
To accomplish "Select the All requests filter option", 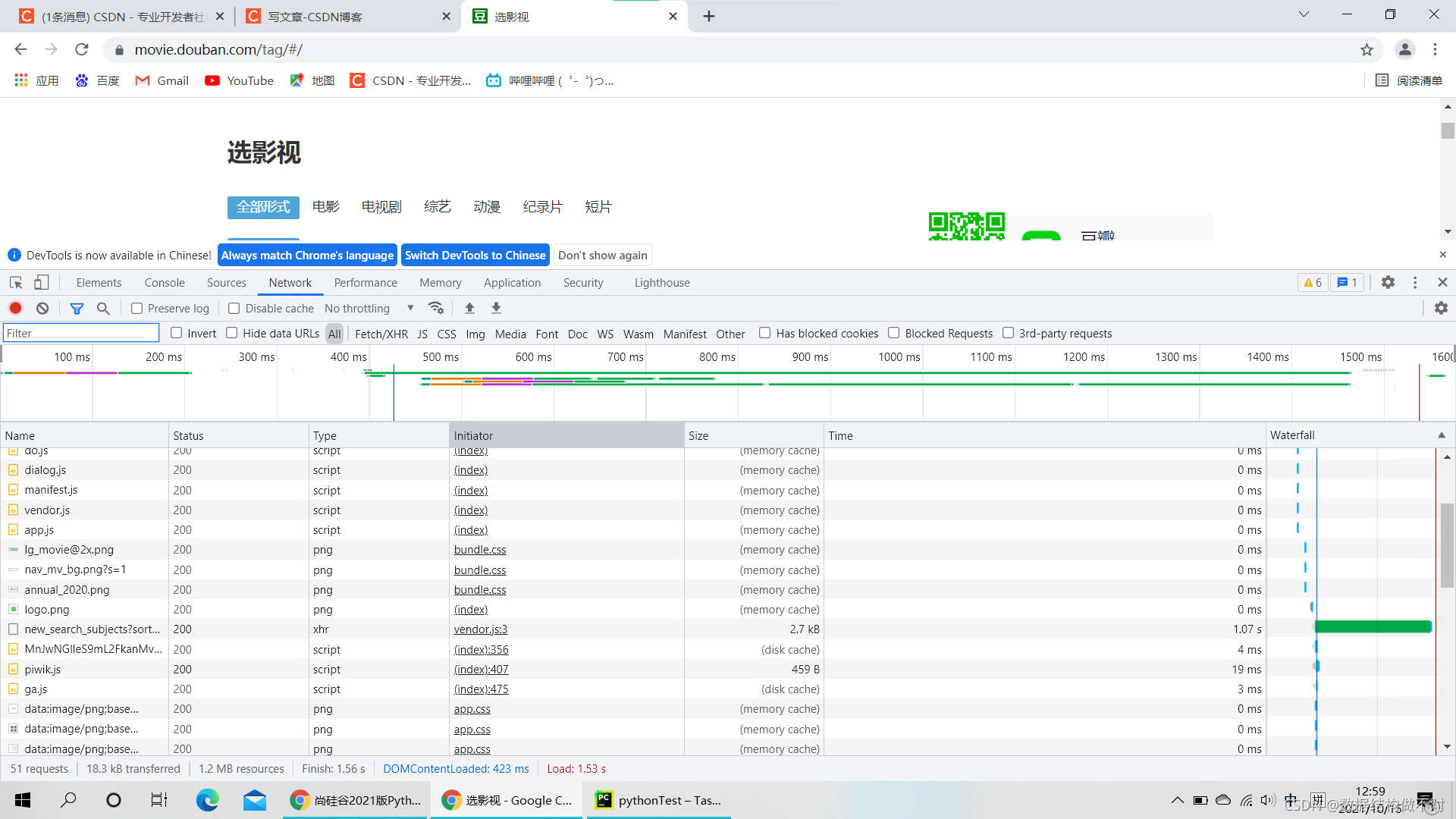I will click(335, 333).
